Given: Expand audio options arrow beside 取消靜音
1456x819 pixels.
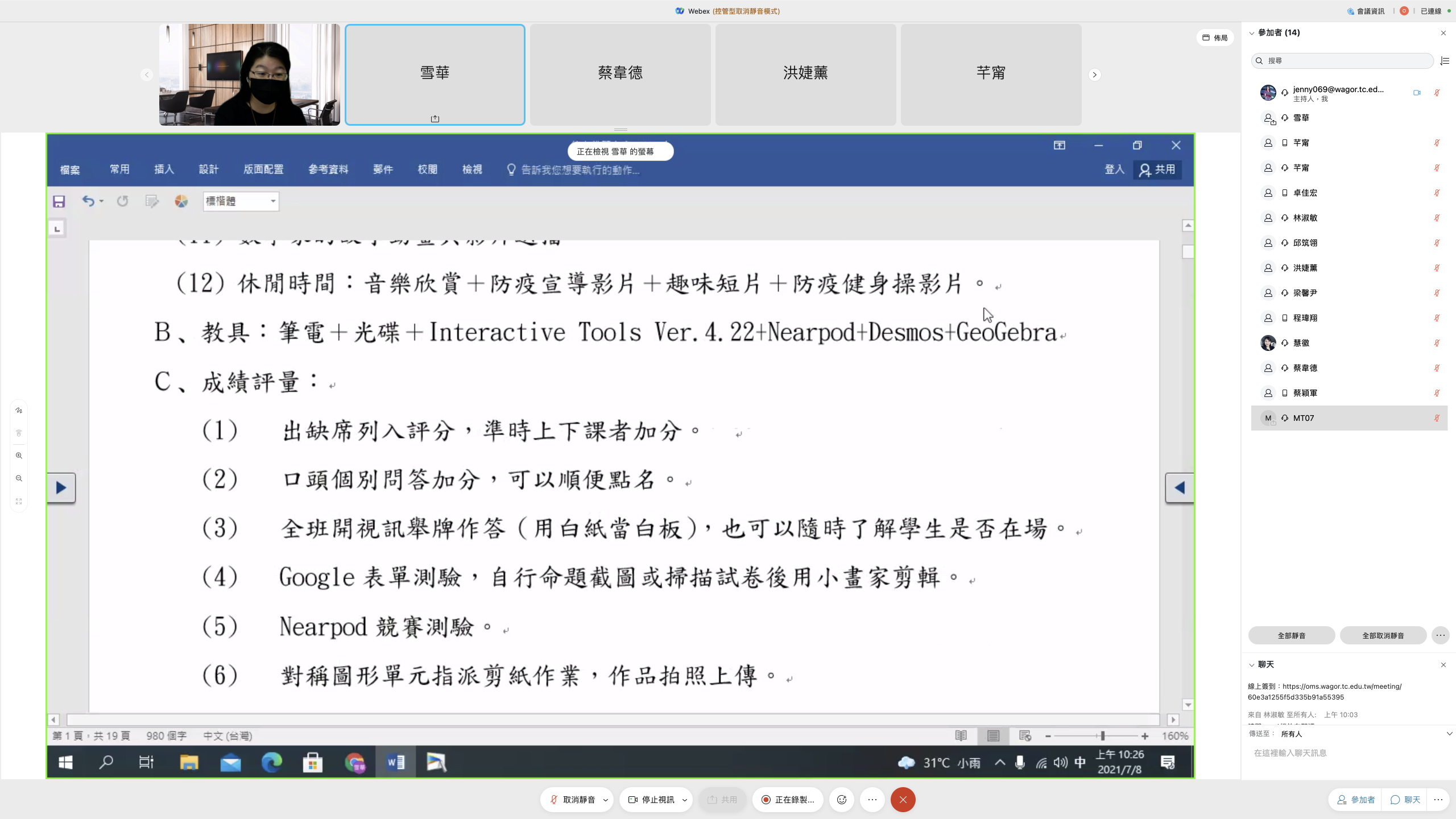Looking at the screenshot, I should click(x=606, y=800).
